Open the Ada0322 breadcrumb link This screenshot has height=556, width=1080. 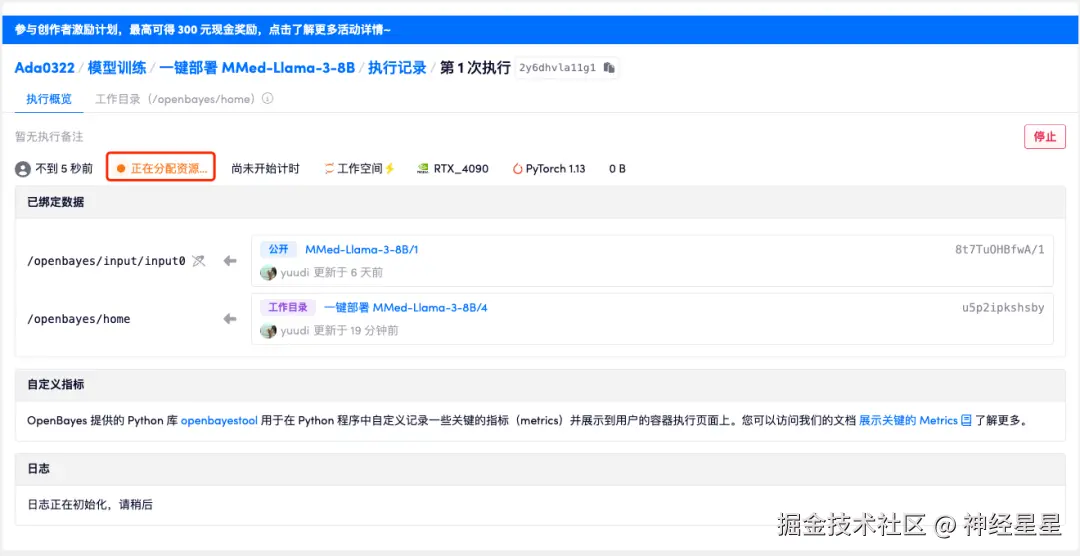[45, 68]
